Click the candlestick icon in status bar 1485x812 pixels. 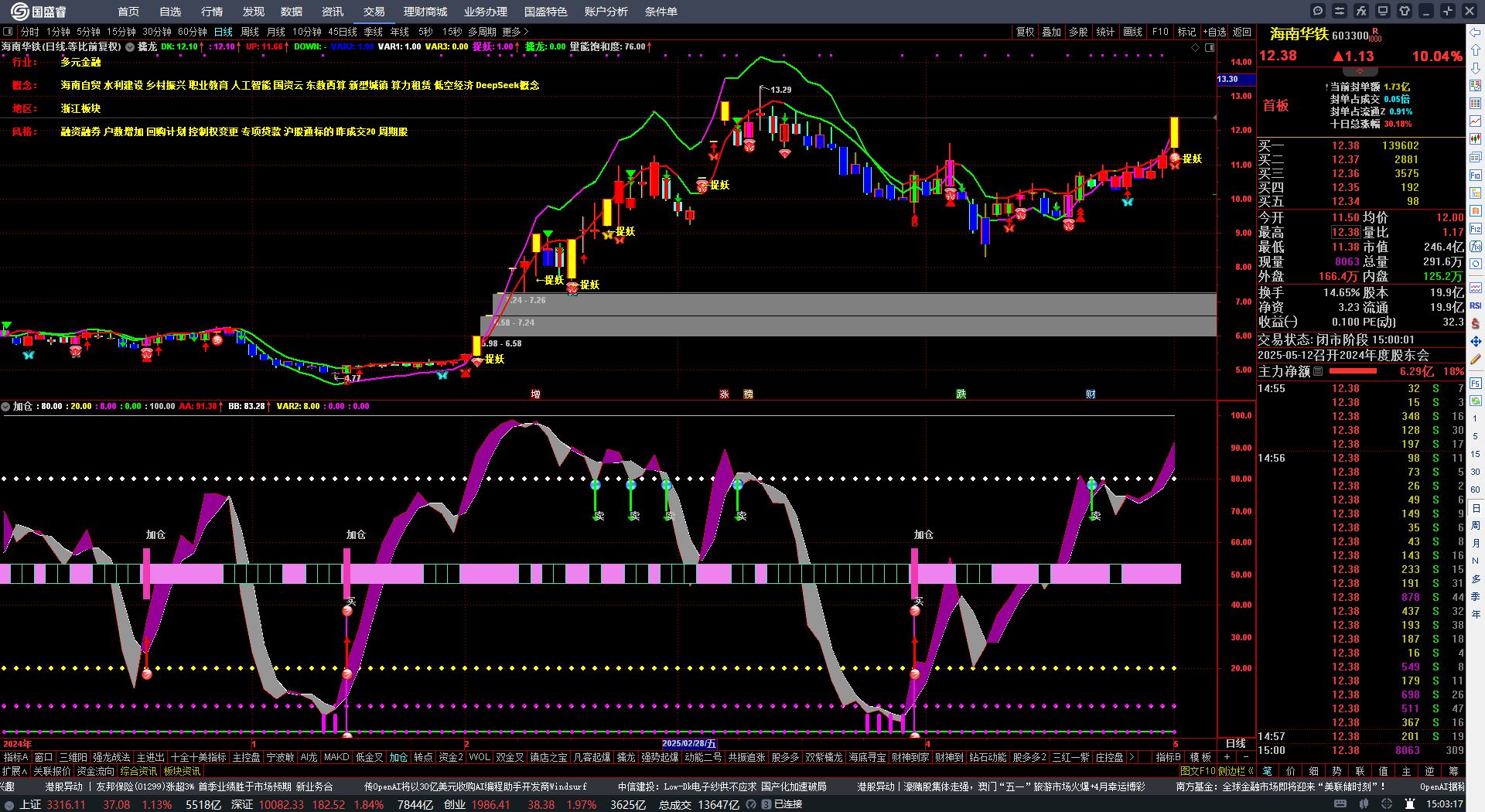(1364, 804)
